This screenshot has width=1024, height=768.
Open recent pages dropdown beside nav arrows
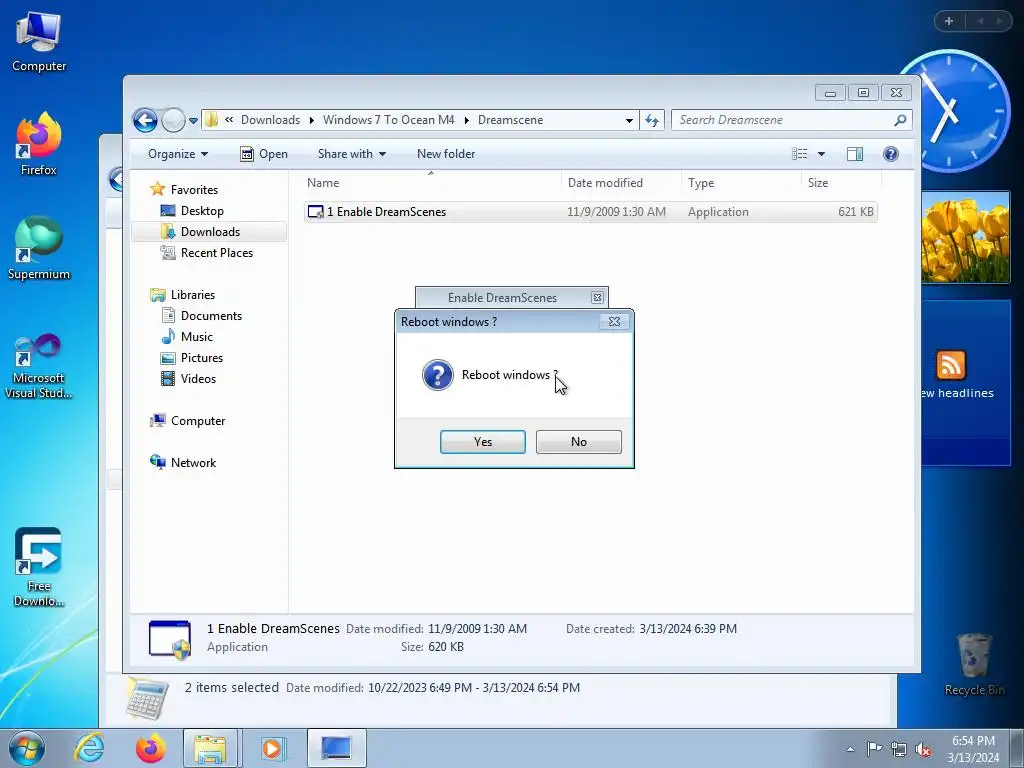193,121
